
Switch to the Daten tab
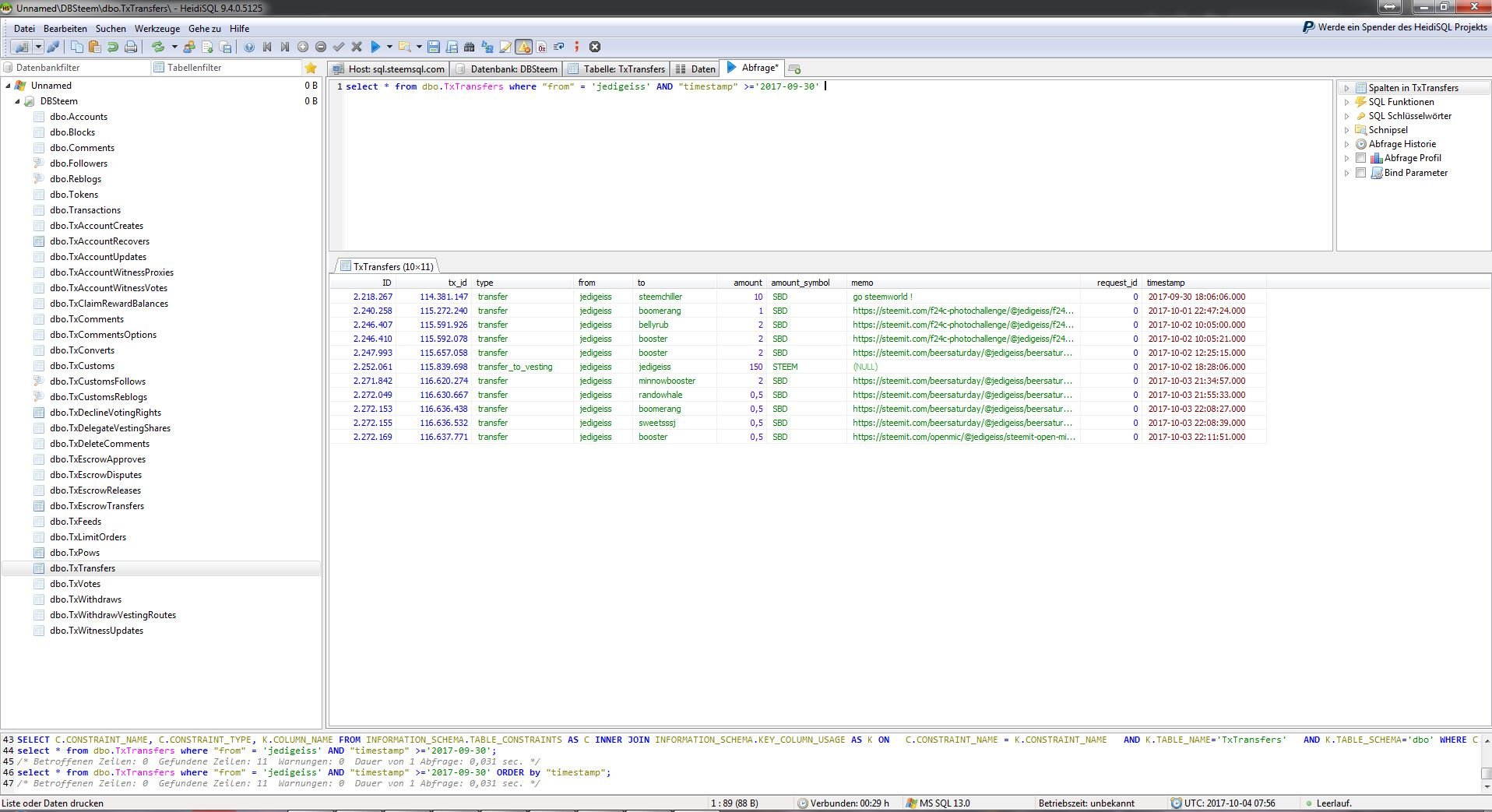point(695,69)
